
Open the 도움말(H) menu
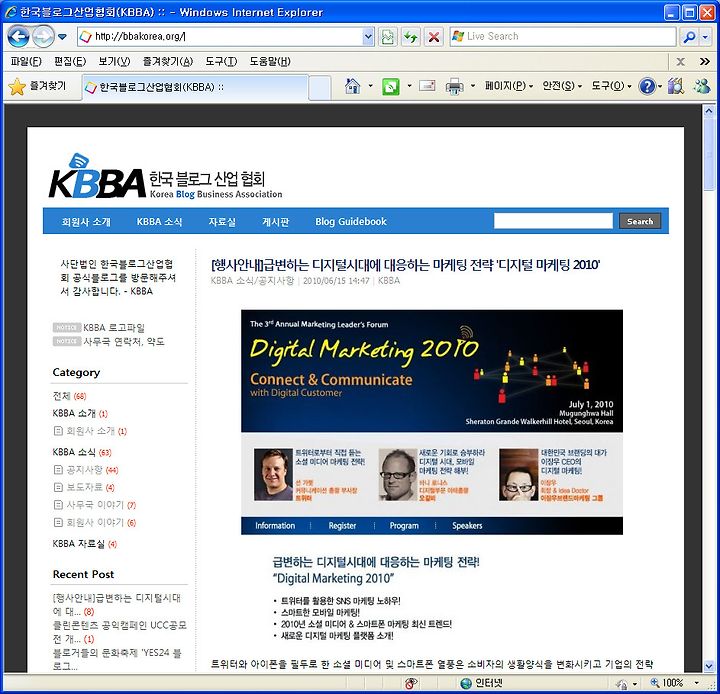pyautogui.click(x=270, y=62)
